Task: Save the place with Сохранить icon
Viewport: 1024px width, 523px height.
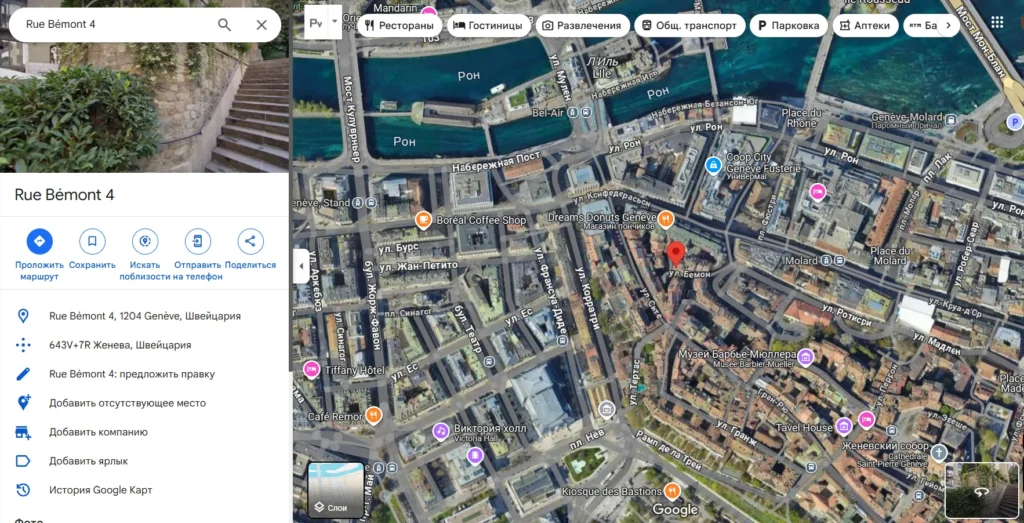Action: (x=92, y=241)
